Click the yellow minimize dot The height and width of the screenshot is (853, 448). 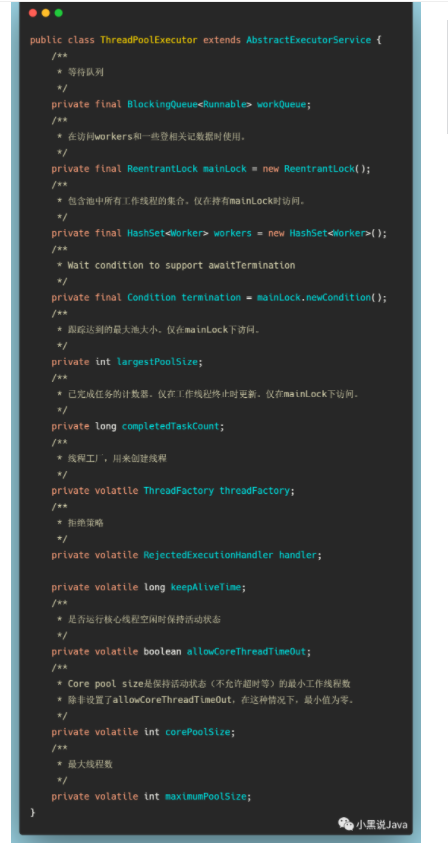[46, 13]
